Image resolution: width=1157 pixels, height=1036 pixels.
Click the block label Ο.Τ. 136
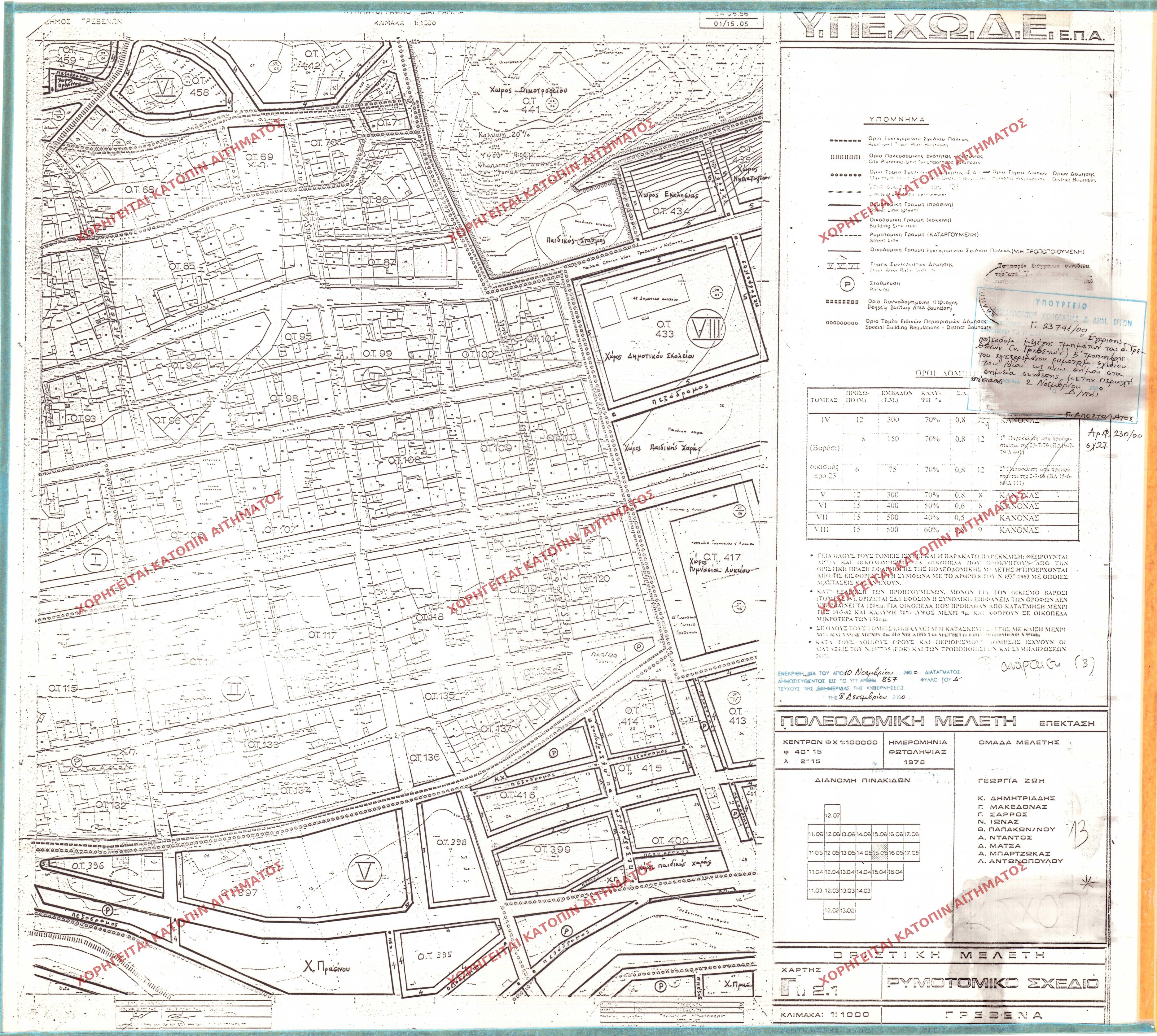(425, 758)
